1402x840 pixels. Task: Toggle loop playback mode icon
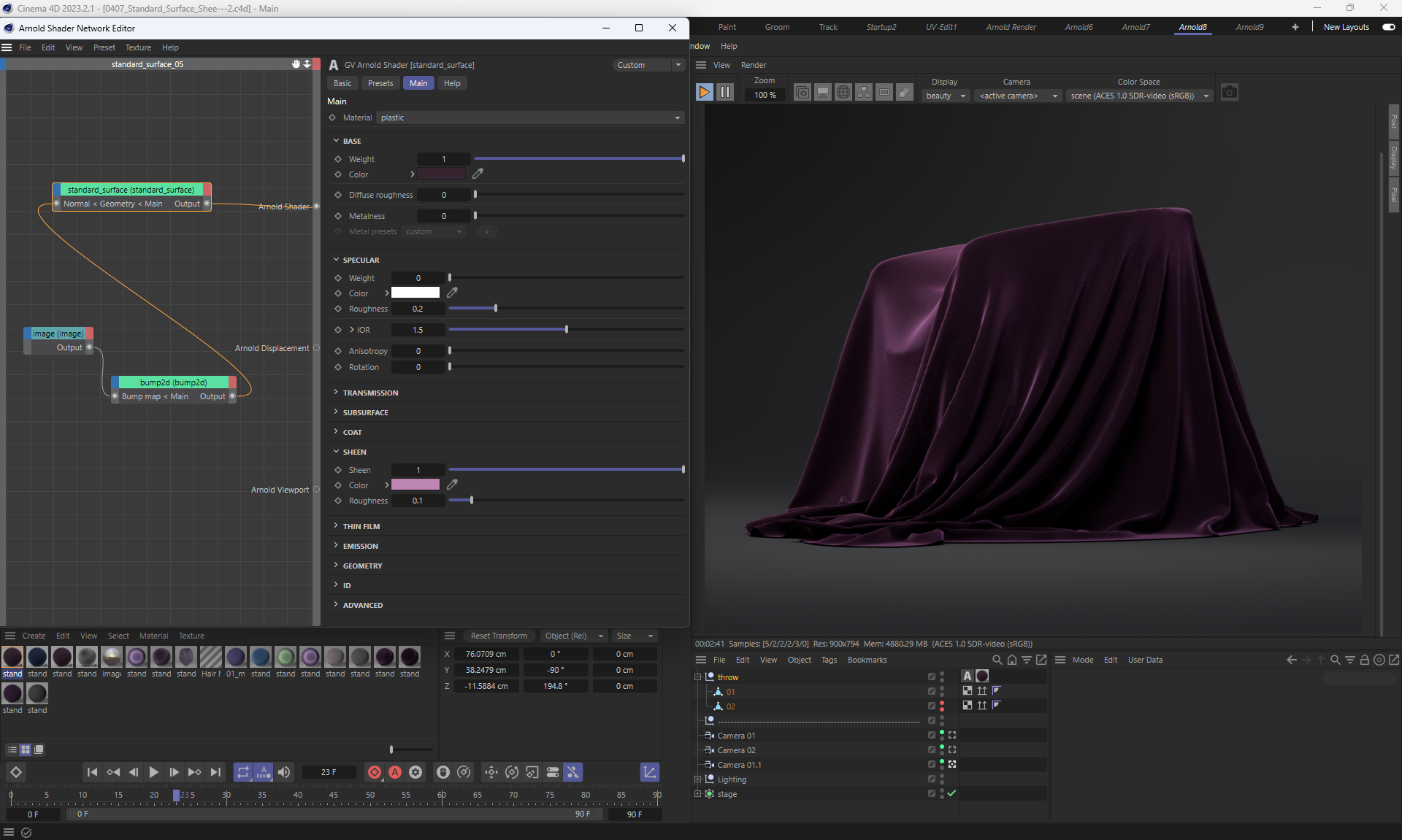243,772
